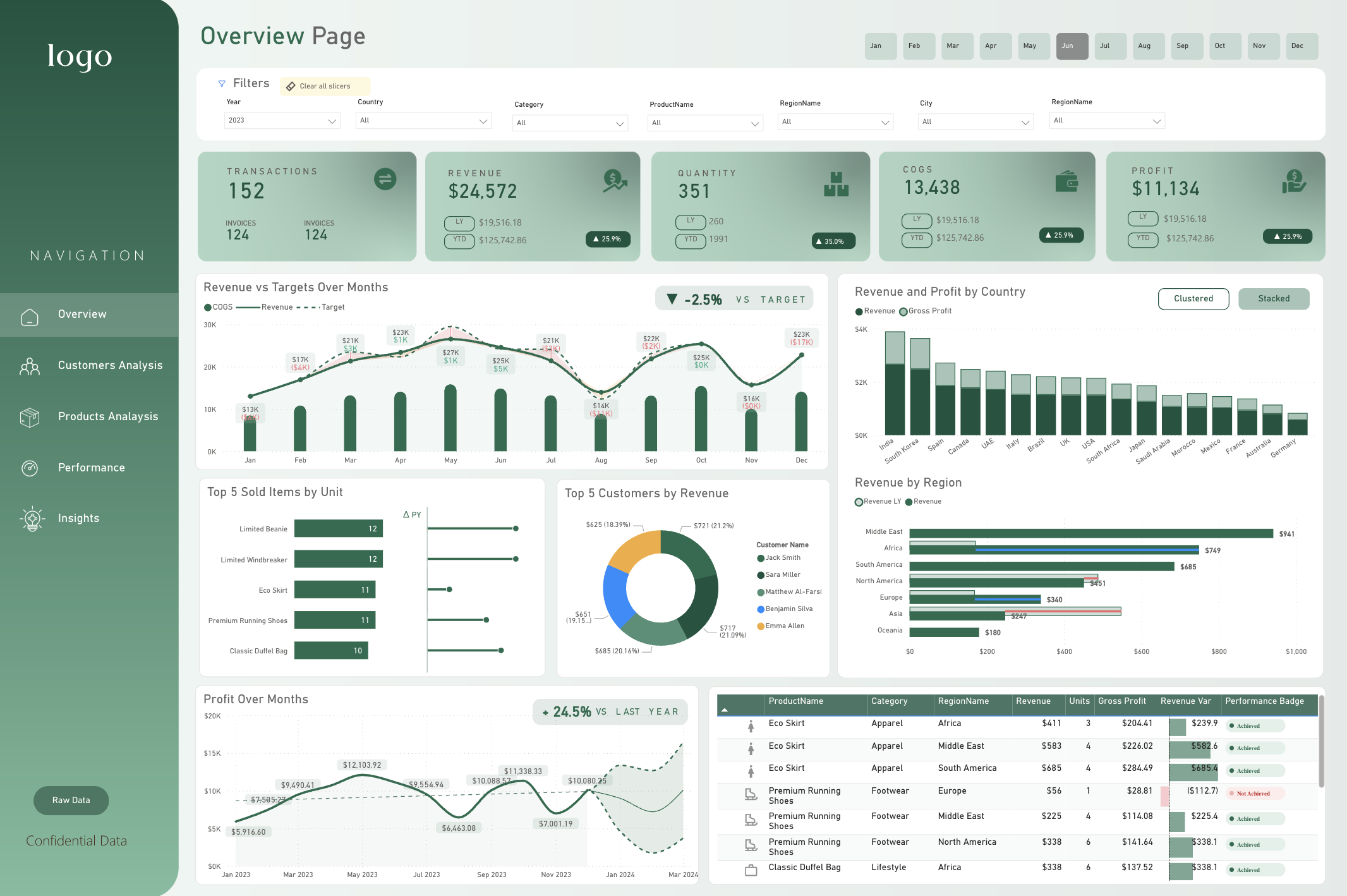The height and width of the screenshot is (896, 1347).
Task: Switch country chart to Stacked view
Action: [1274, 299]
